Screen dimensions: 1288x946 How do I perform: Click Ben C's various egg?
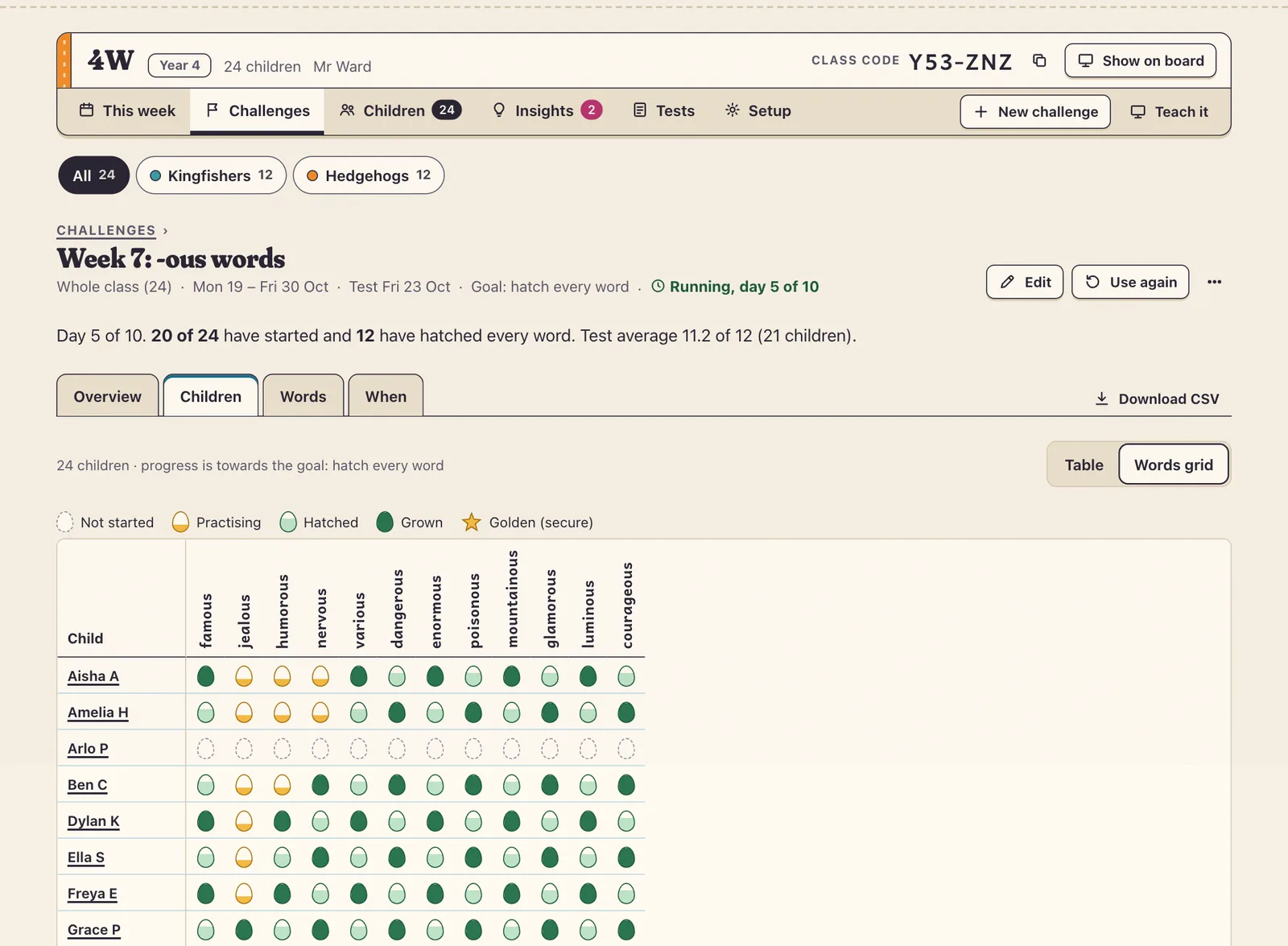pyautogui.click(x=359, y=785)
